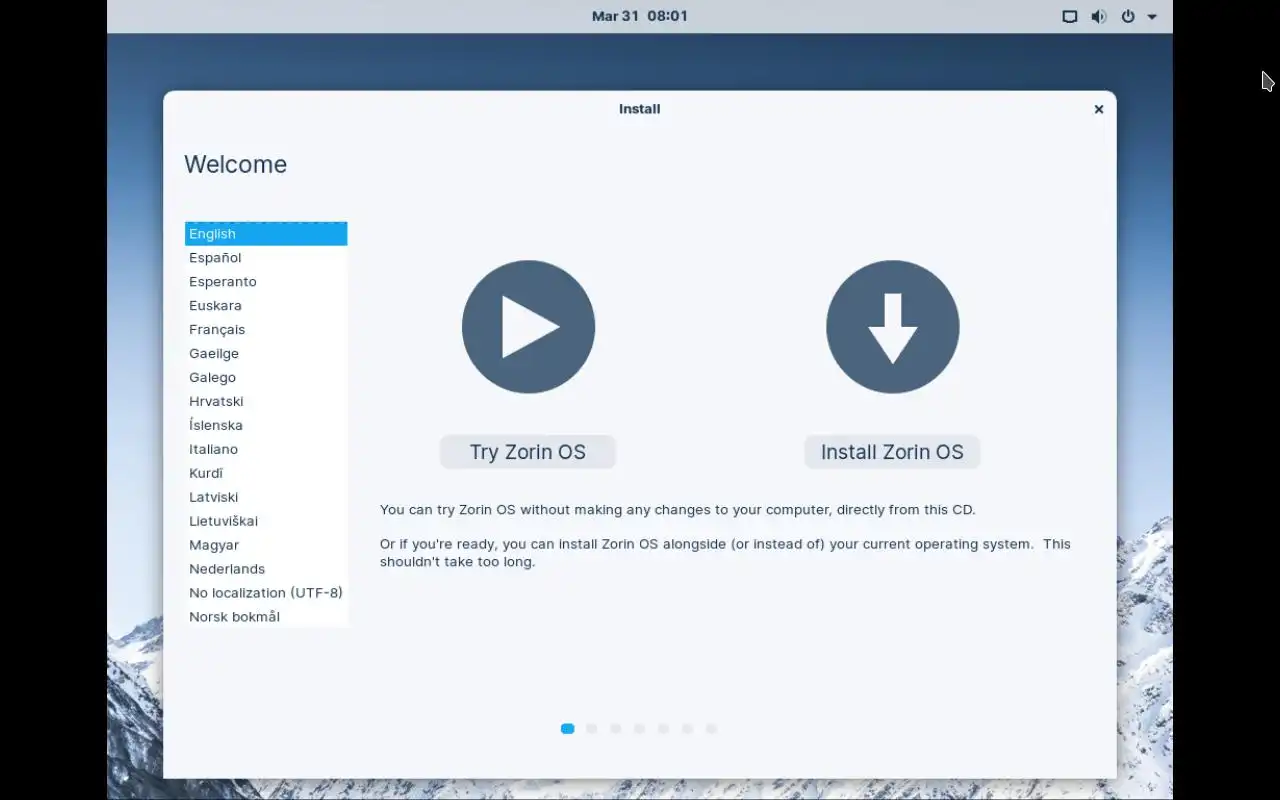The width and height of the screenshot is (1280, 800).
Task: Click the large play circle icon
Action: [x=528, y=327]
